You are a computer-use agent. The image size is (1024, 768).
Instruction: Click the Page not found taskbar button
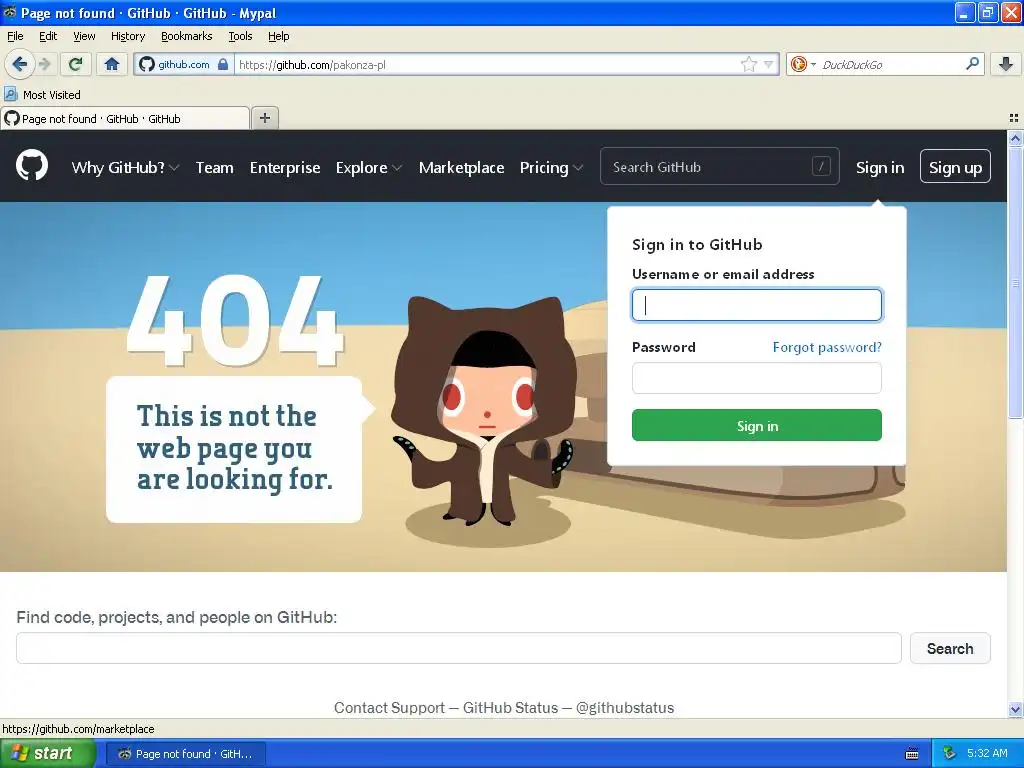click(x=185, y=754)
